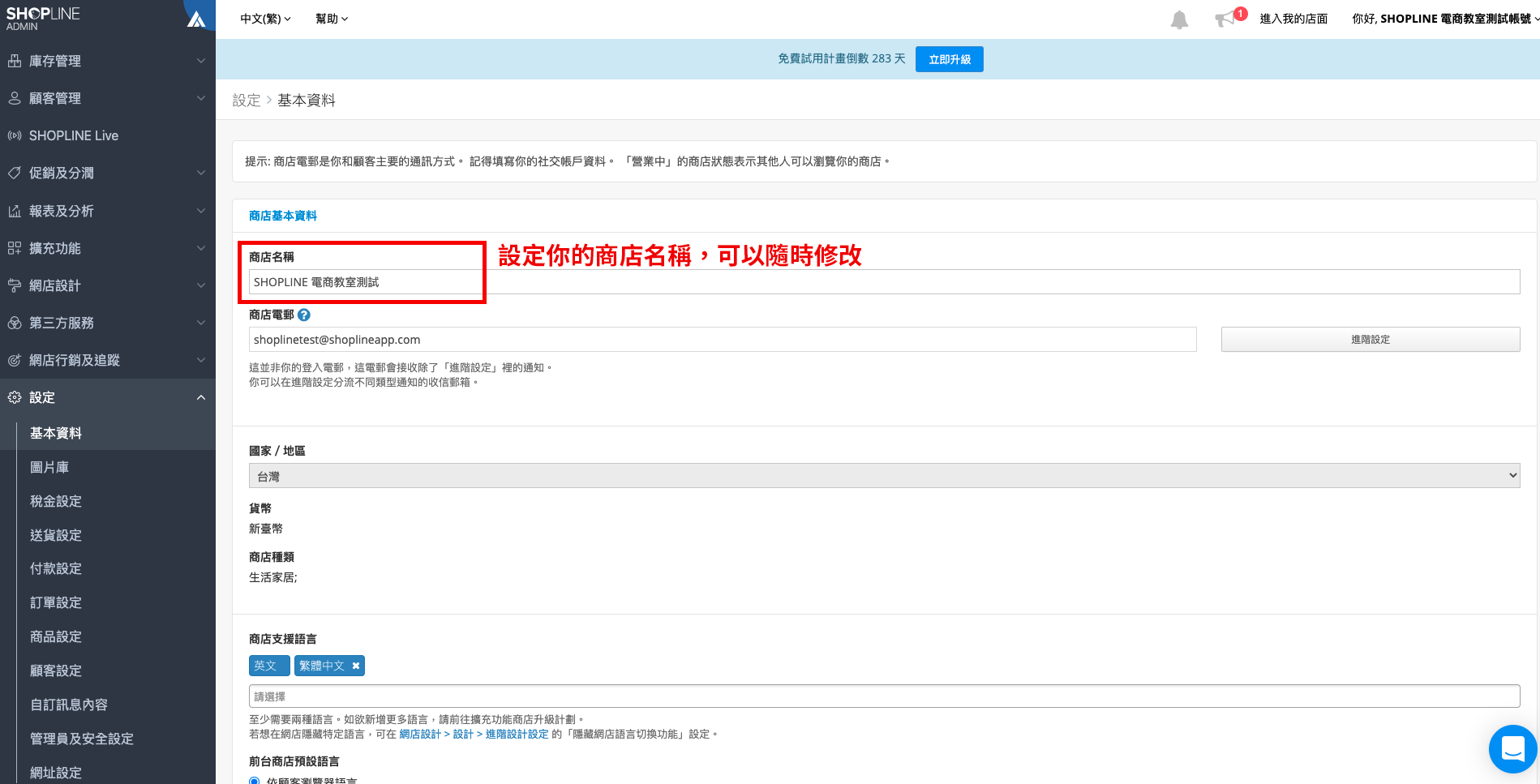Select the 依顧客瀏覽器語言 radio option
This screenshot has width=1540, height=784.
tap(255, 781)
